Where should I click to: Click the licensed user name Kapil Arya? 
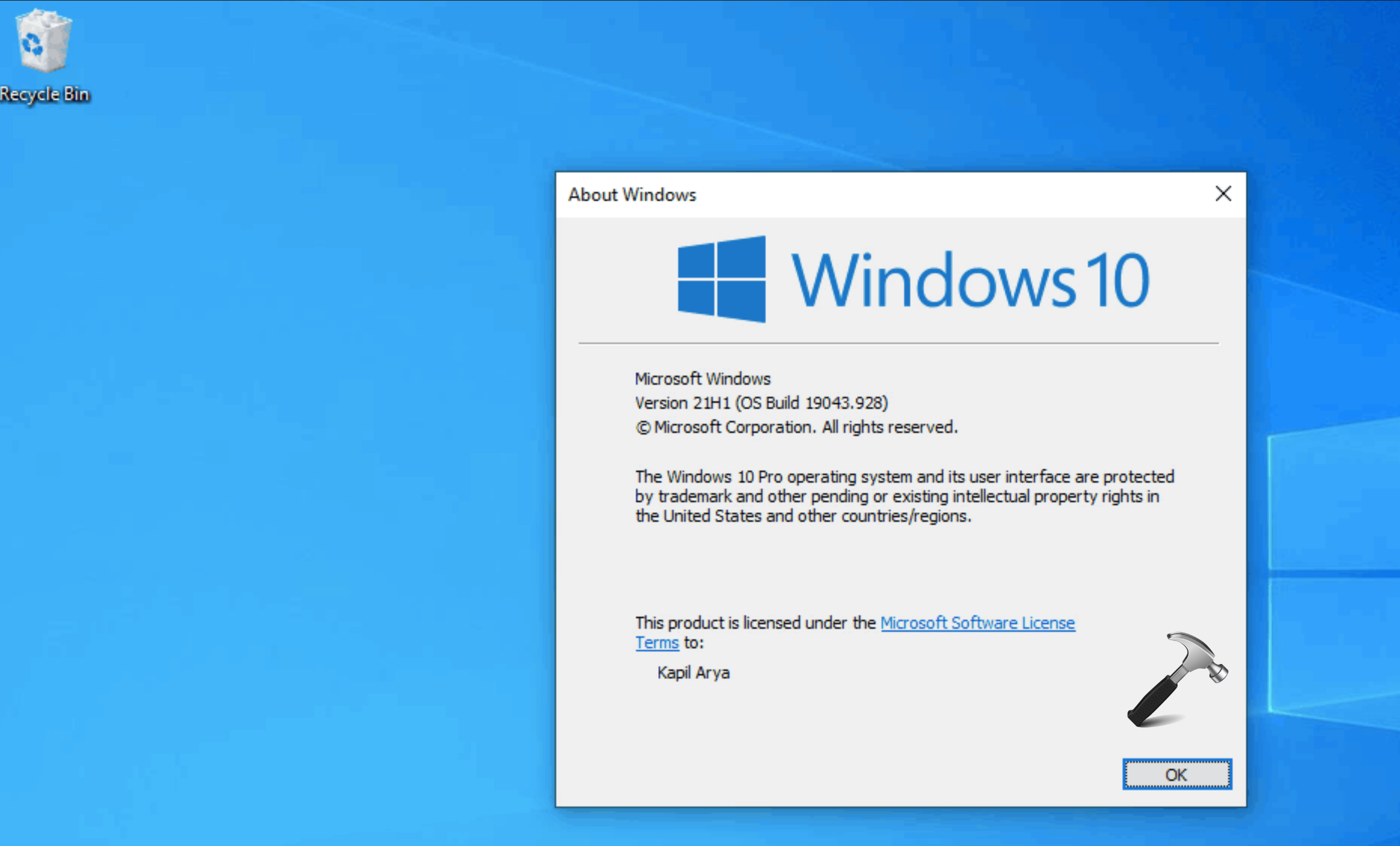click(x=693, y=672)
